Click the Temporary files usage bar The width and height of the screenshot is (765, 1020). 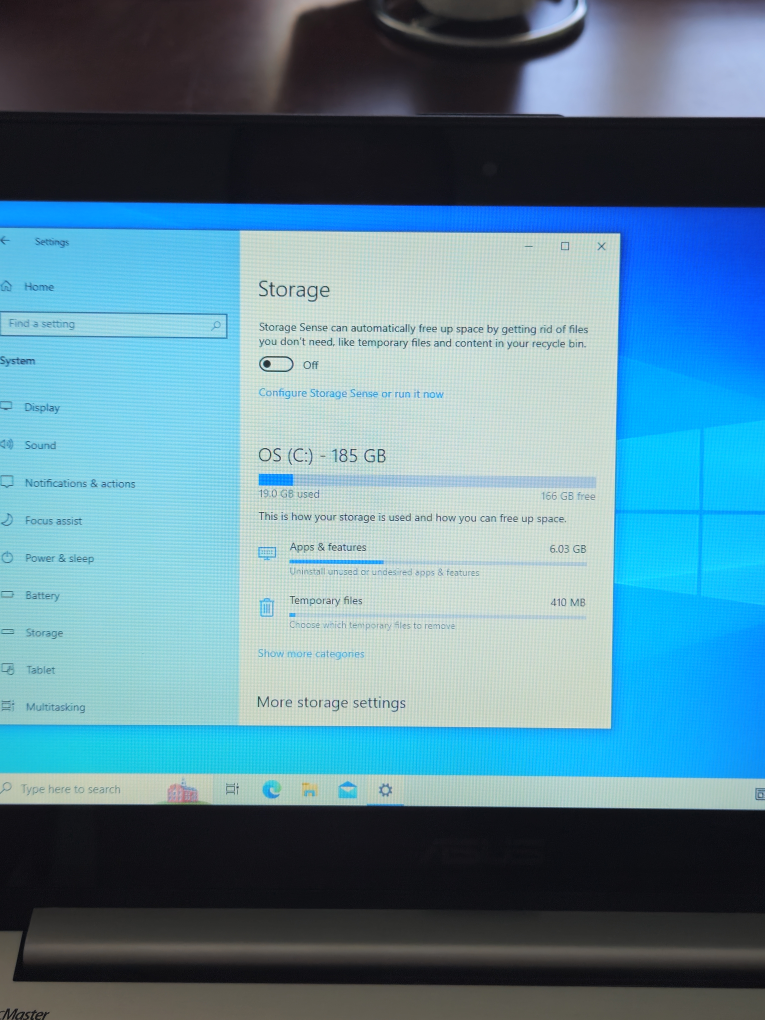(x=438, y=615)
